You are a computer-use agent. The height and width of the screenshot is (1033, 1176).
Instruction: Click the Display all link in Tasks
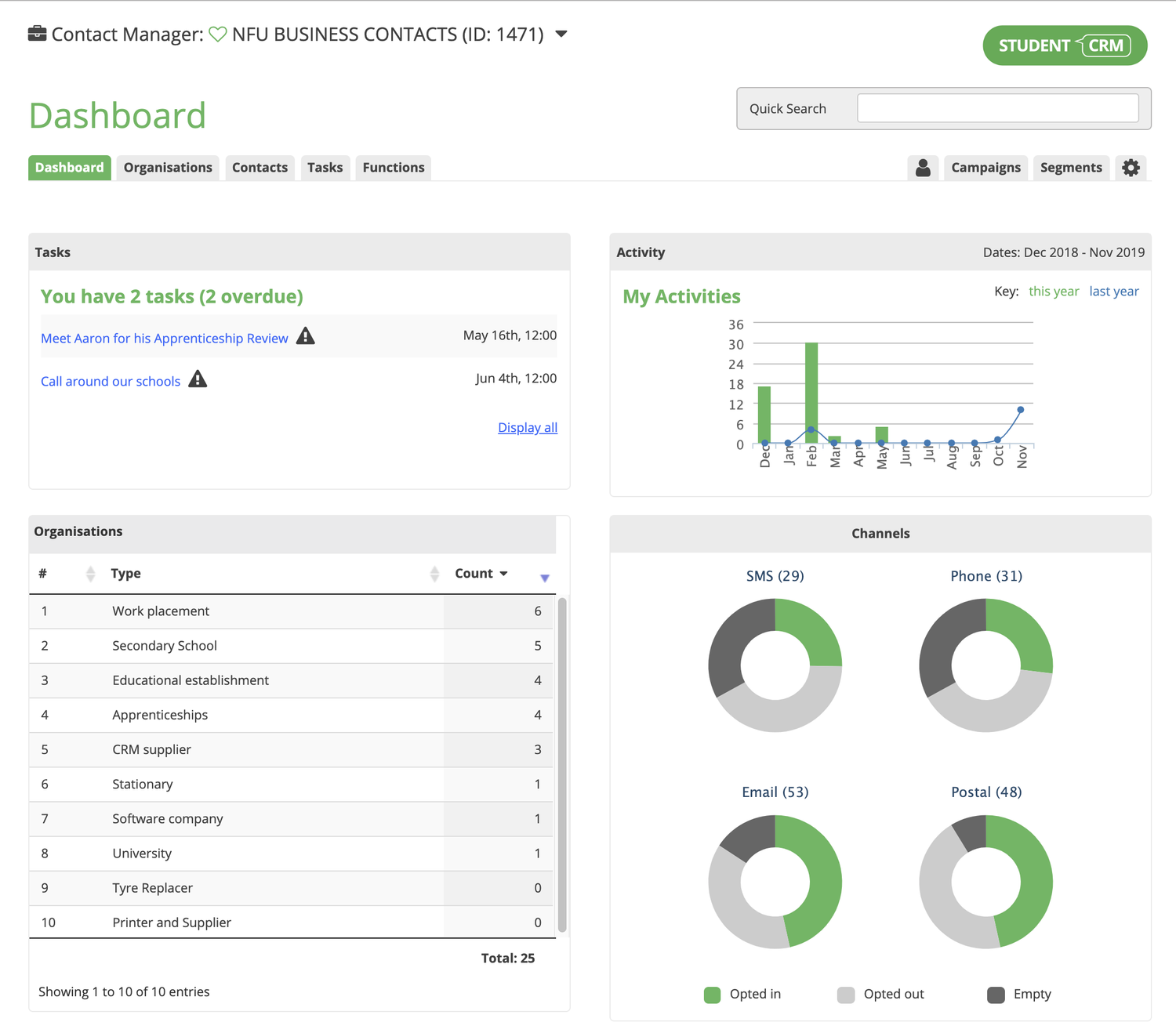pyautogui.click(x=527, y=427)
